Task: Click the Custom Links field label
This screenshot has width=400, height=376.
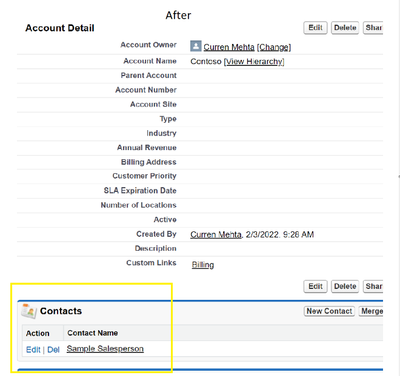Action: point(151,263)
